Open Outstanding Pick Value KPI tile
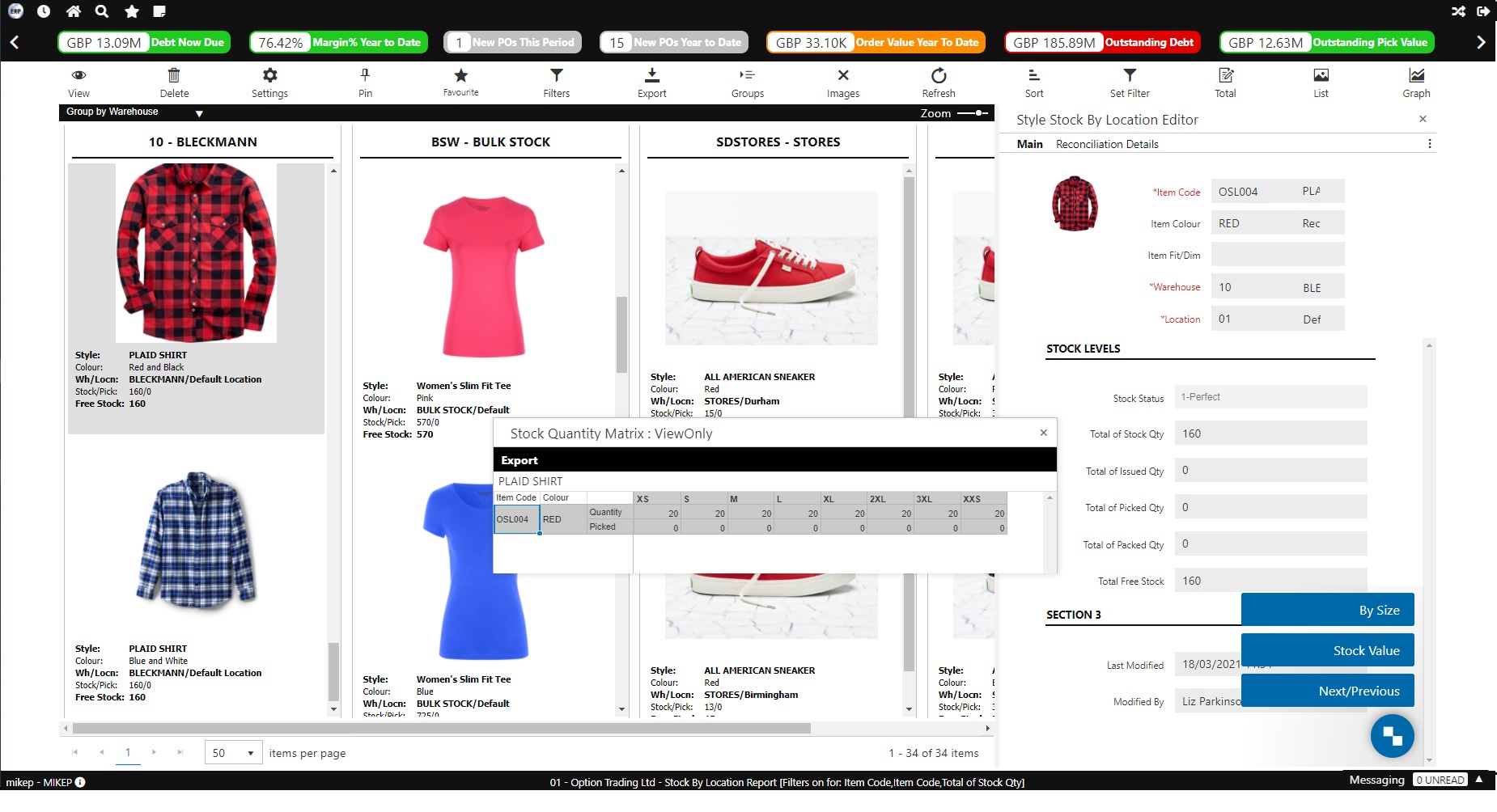The width and height of the screenshot is (1497, 812). pyautogui.click(x=1327, y=42)
